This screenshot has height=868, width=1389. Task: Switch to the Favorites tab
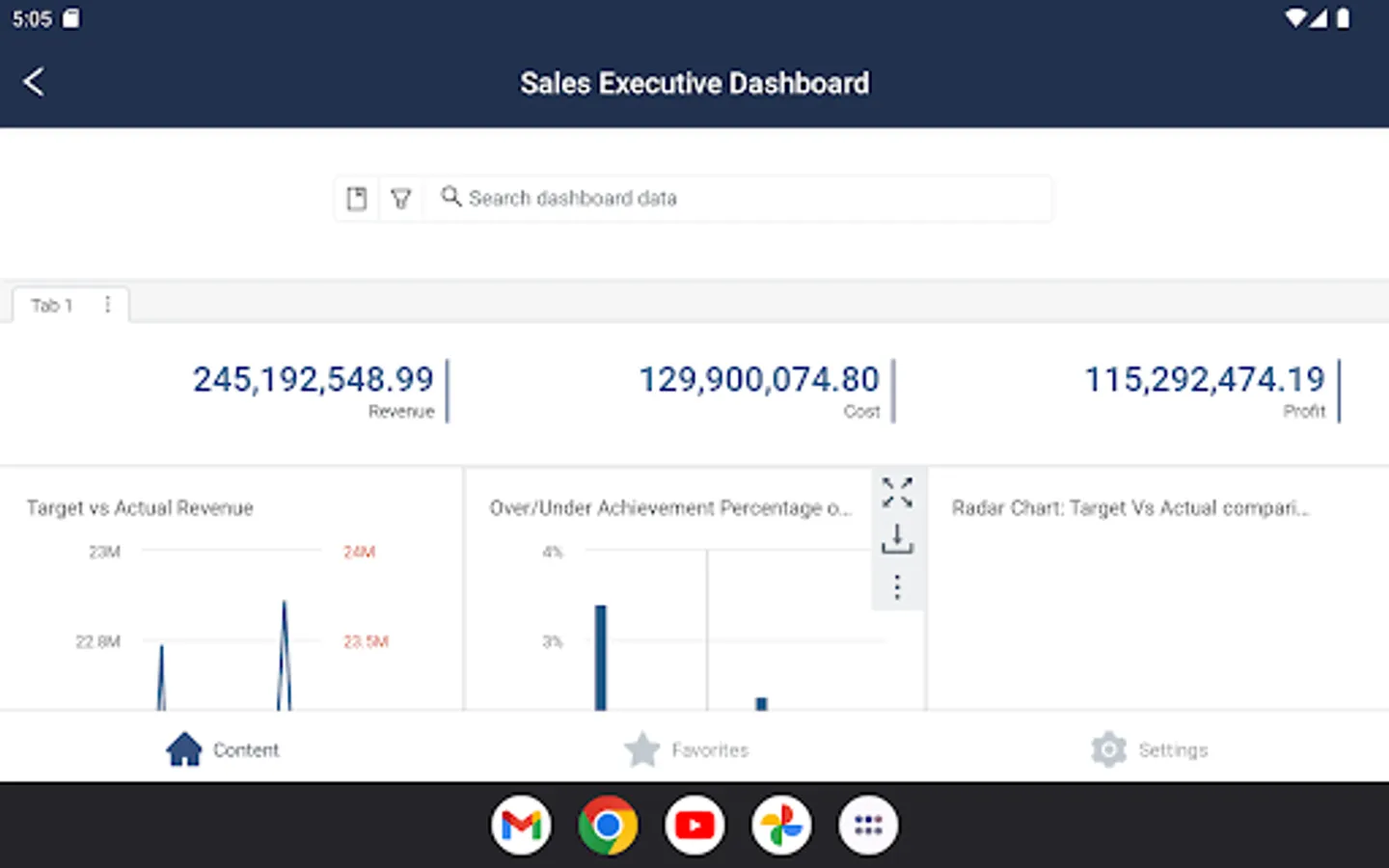tap(687, 749)
